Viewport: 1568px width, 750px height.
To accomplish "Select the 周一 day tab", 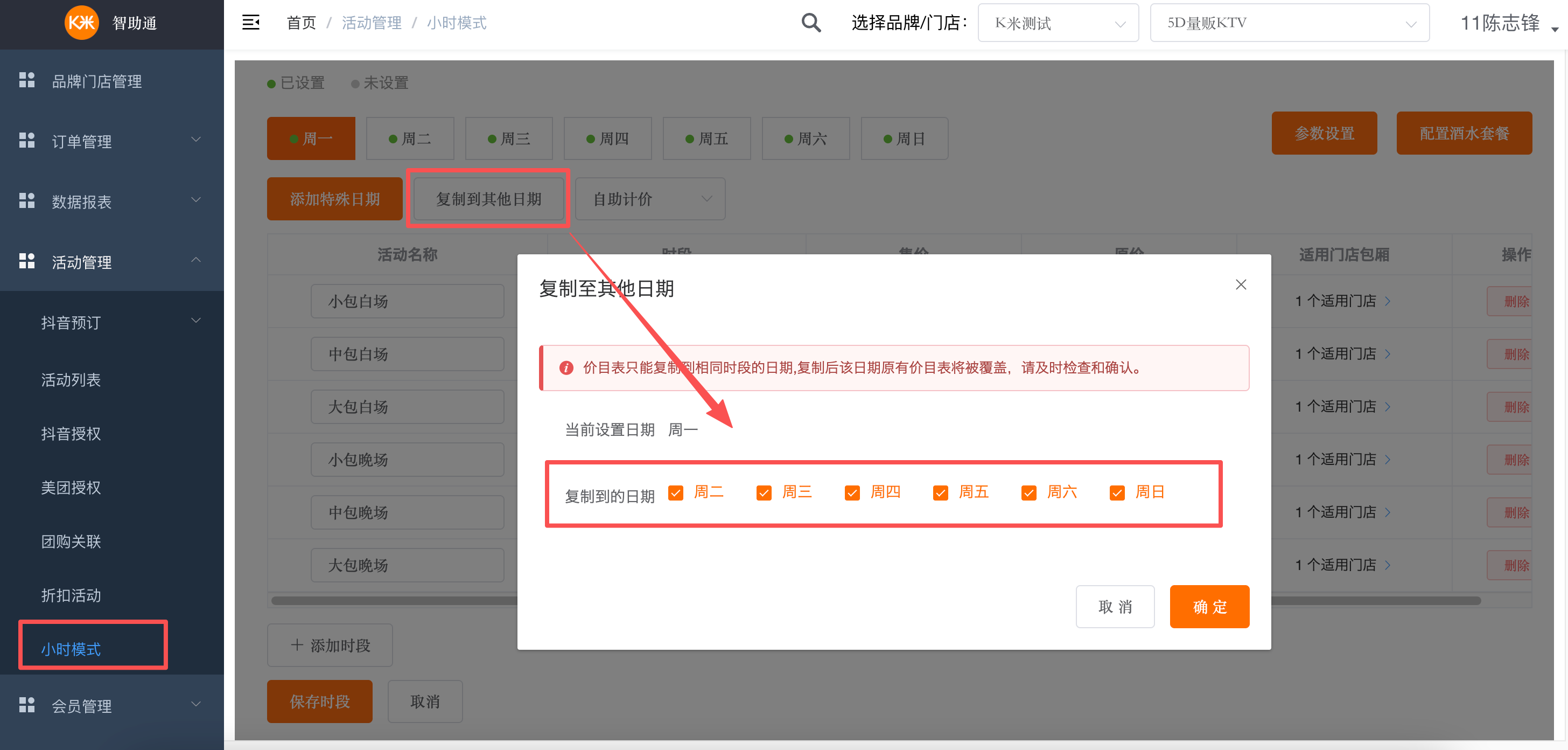I will pos(311,138).
